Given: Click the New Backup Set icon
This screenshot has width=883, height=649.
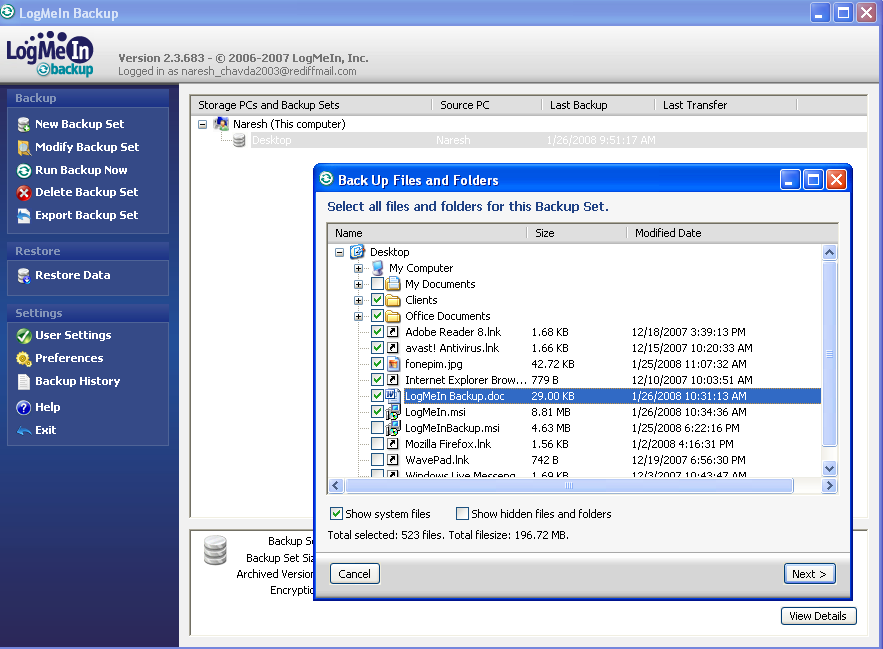Looking at the screenshot, I should pos(24,124).
